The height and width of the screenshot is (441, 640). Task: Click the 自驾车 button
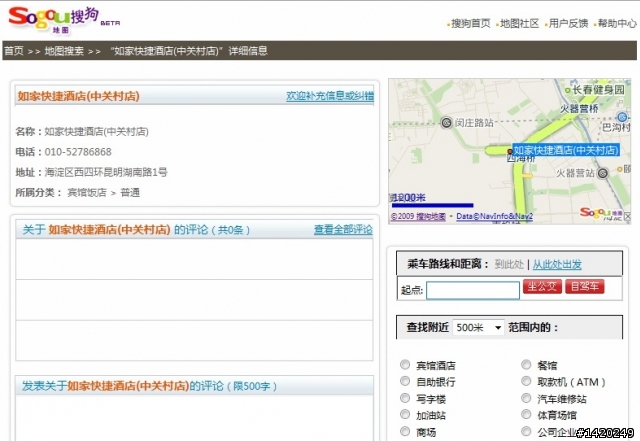(x=584, y=287)
